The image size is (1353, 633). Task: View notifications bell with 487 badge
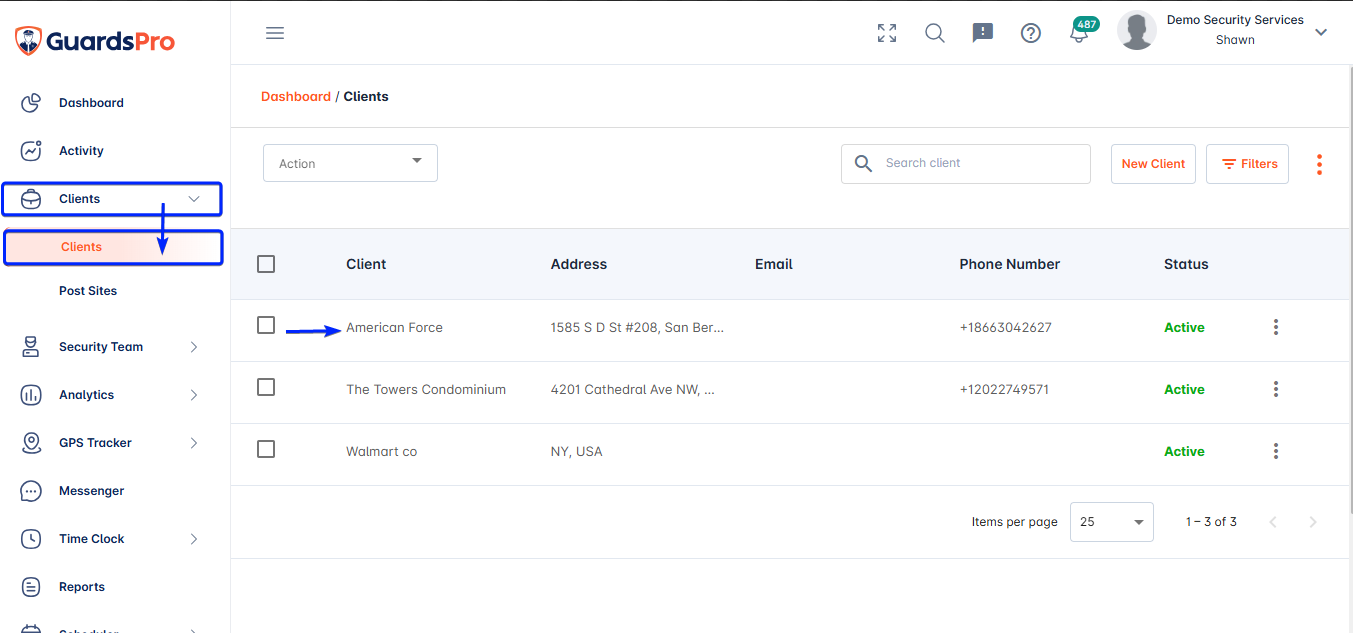[x=1081, y=30]
